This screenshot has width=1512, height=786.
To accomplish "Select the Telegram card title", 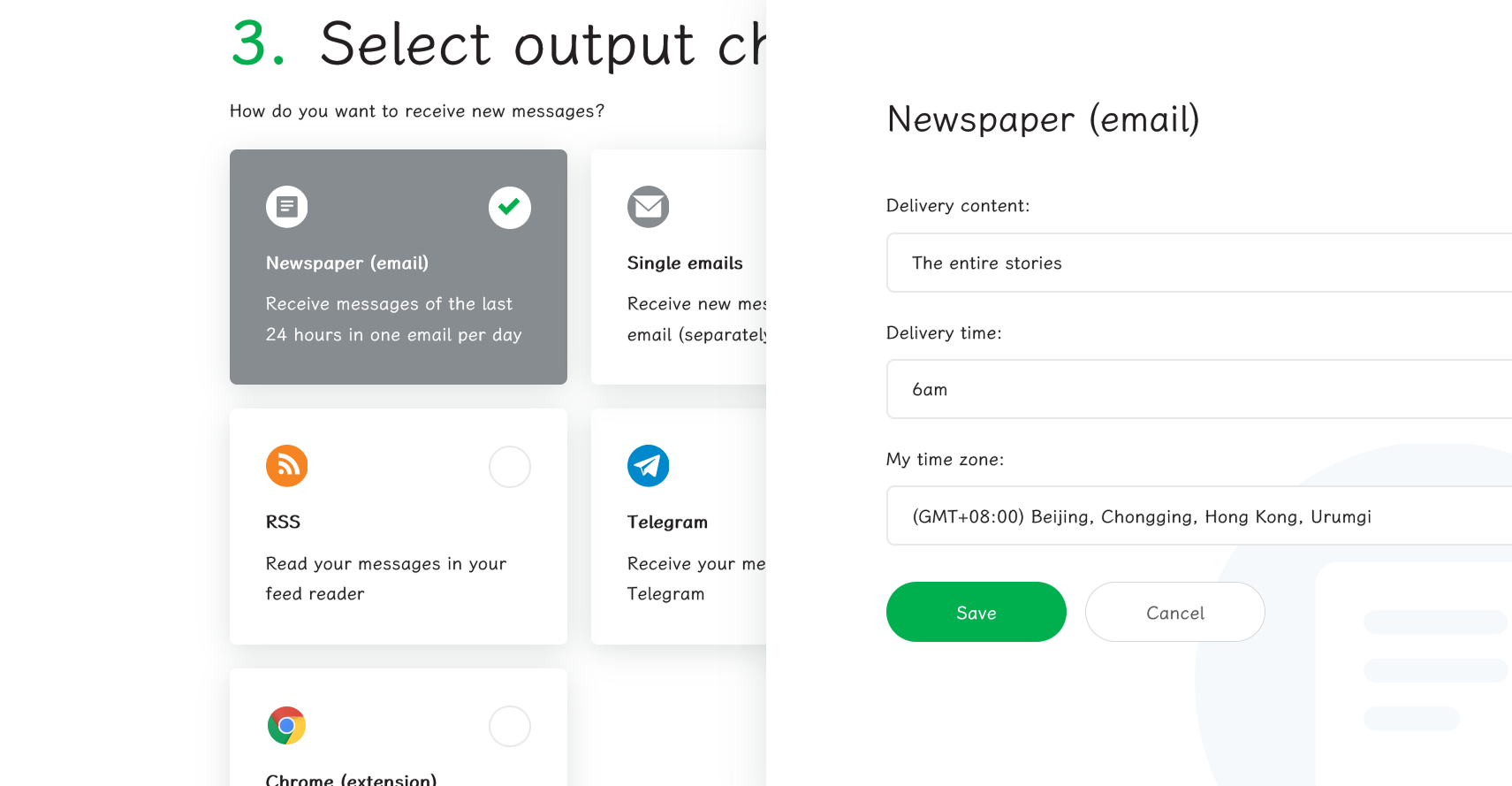I will click(x=667, y=522).
